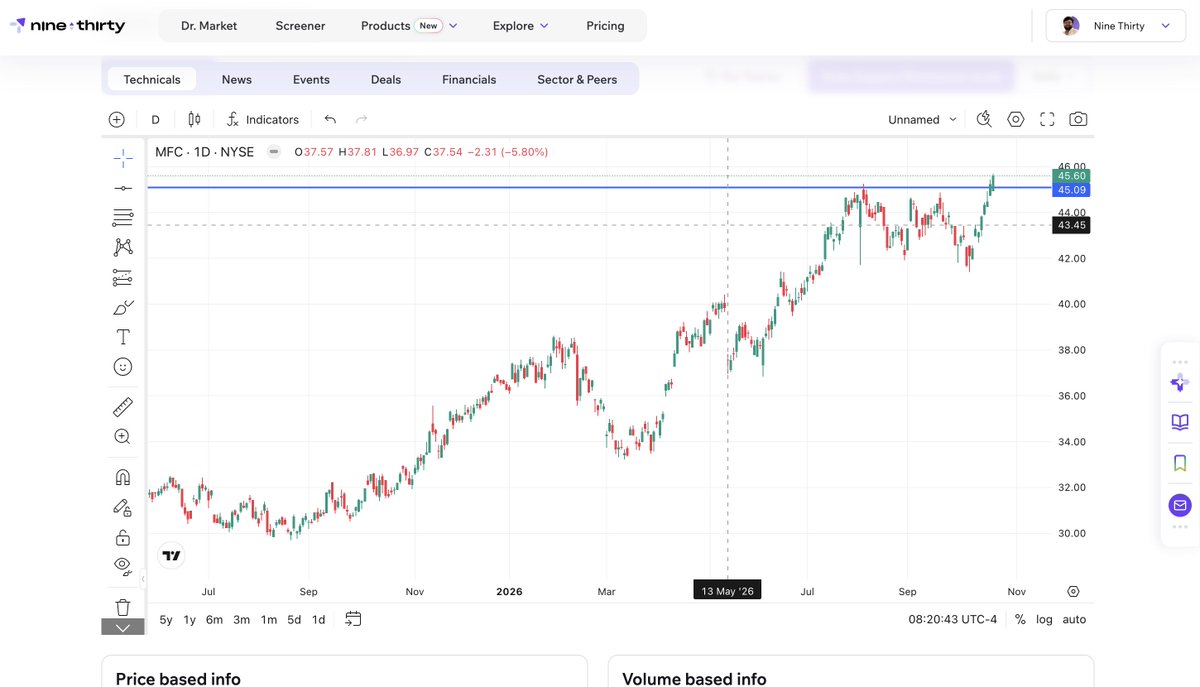This screenshot has width=1200, height=687.
Task: Redo the chart action
Action: pos(362,119)
